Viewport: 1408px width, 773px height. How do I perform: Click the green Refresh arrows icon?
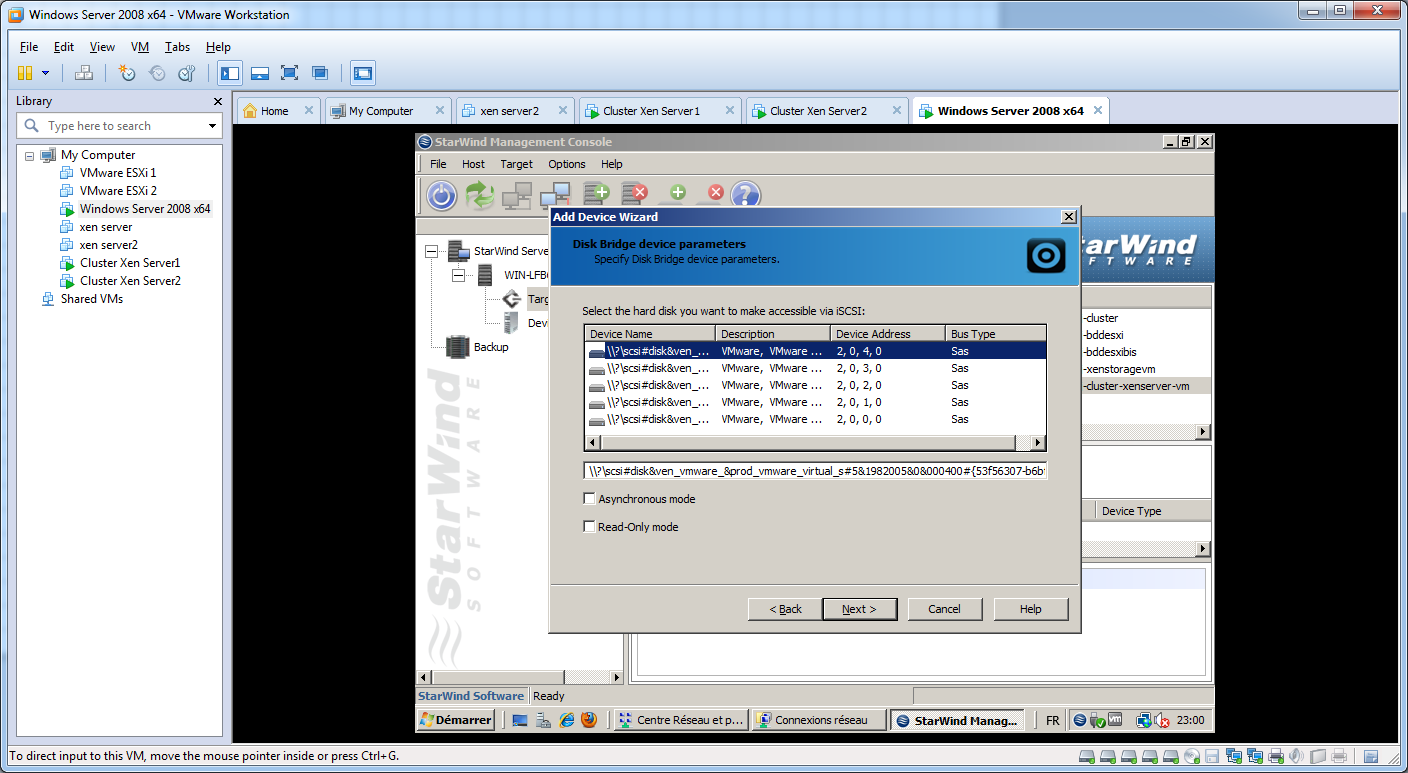tap(480, 196)
